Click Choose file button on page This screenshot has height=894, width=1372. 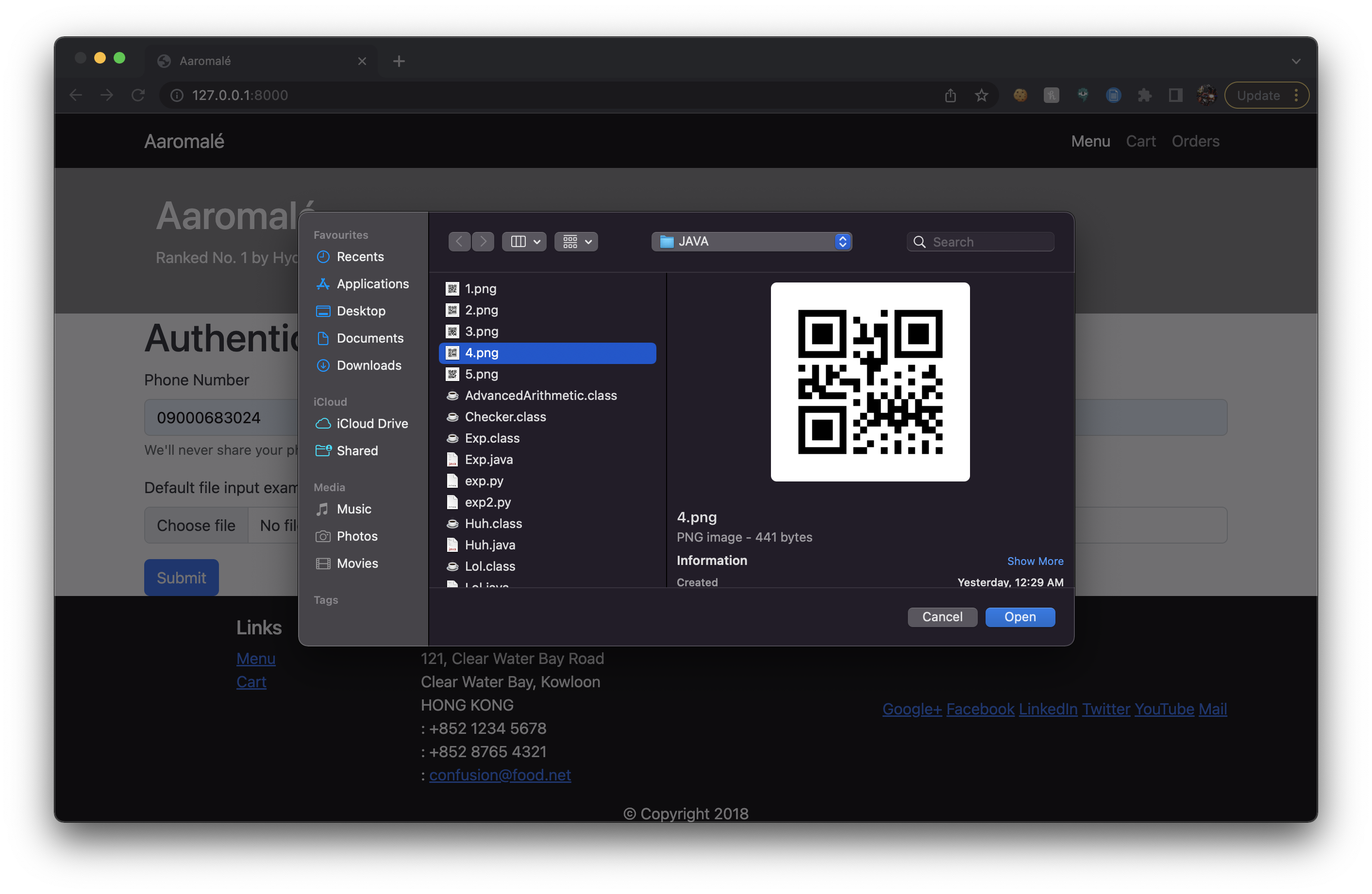[x=196, y=525]
